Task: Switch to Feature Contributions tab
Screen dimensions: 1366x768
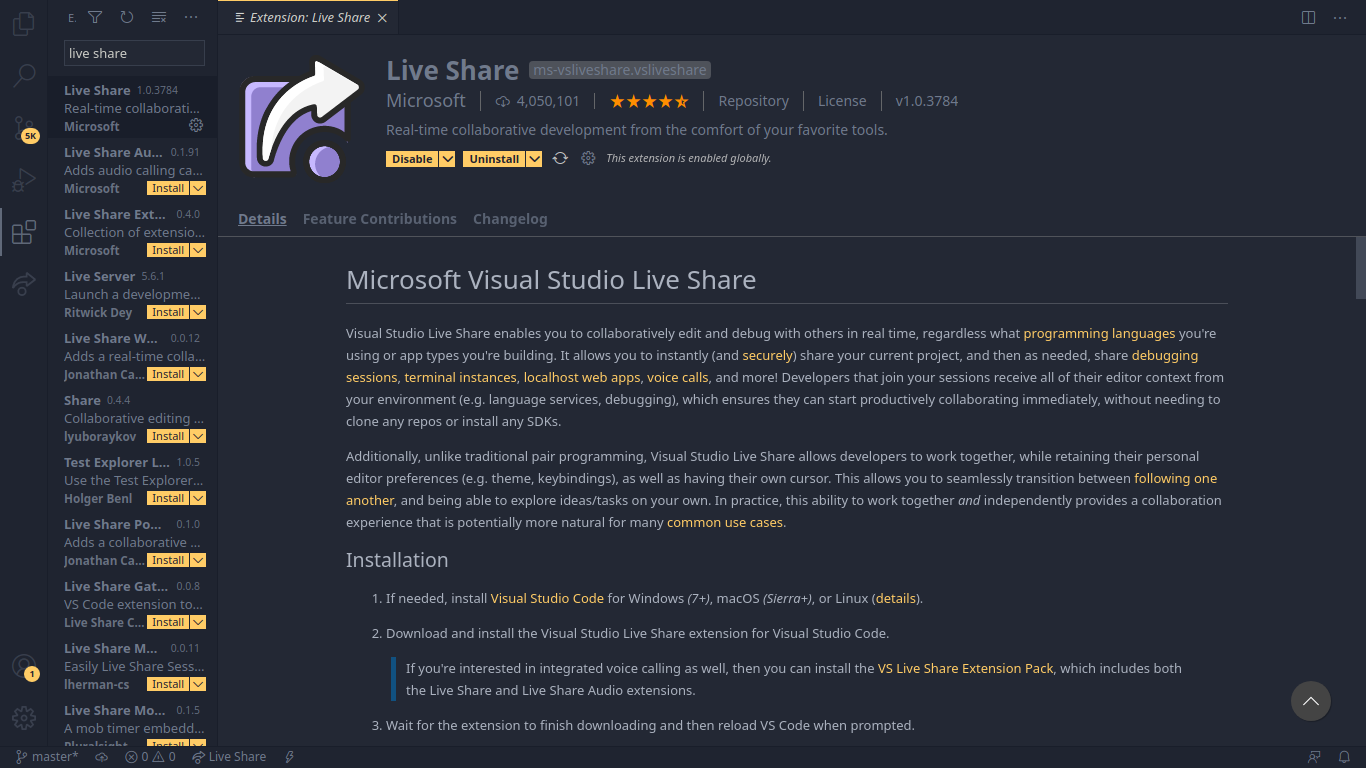Action: (x=380, y=219)
